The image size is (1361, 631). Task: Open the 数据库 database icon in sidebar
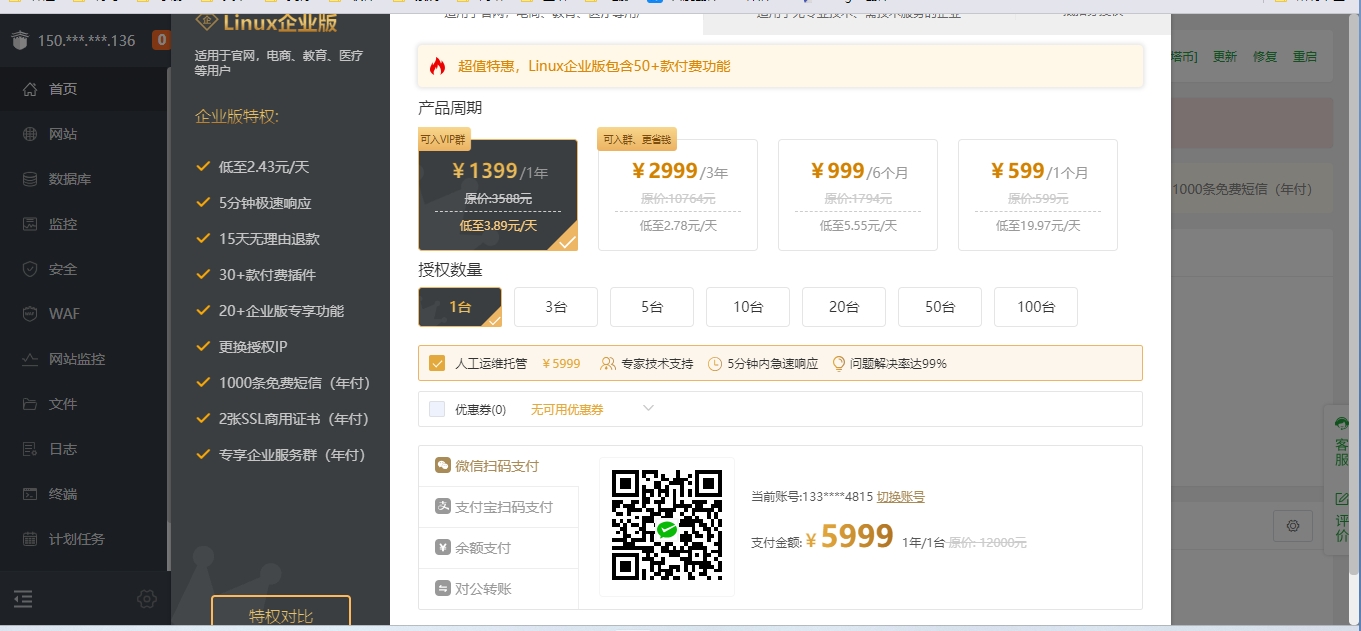pyautogui.click(x=30, y=179)
